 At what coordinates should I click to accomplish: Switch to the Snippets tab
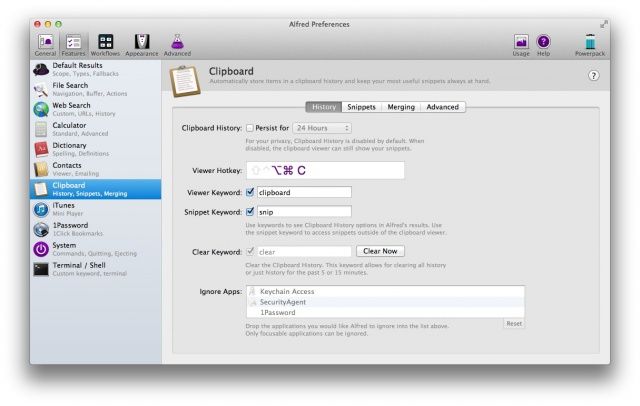click(361, 107)
